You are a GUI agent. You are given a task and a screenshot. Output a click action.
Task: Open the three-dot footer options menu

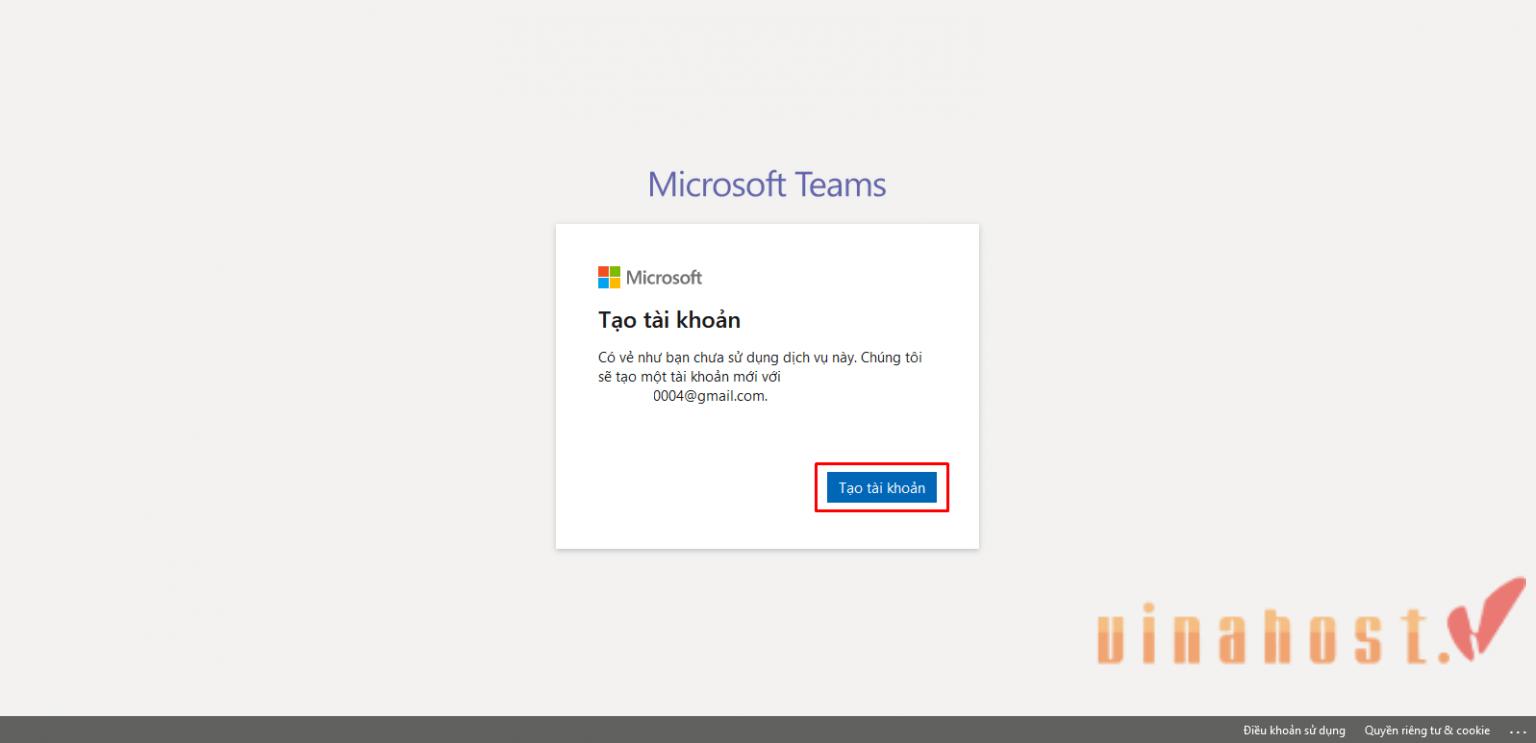click(x=1517, y=731)
